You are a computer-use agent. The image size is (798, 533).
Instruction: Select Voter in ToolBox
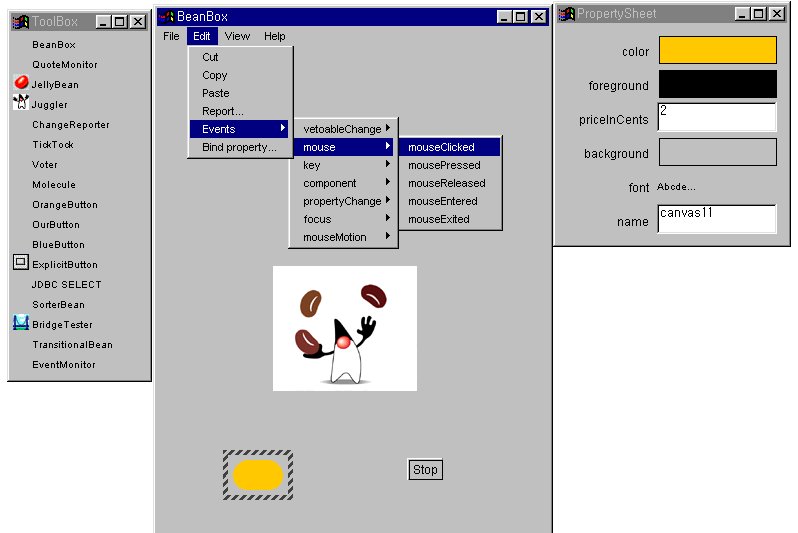coord(45,164)
